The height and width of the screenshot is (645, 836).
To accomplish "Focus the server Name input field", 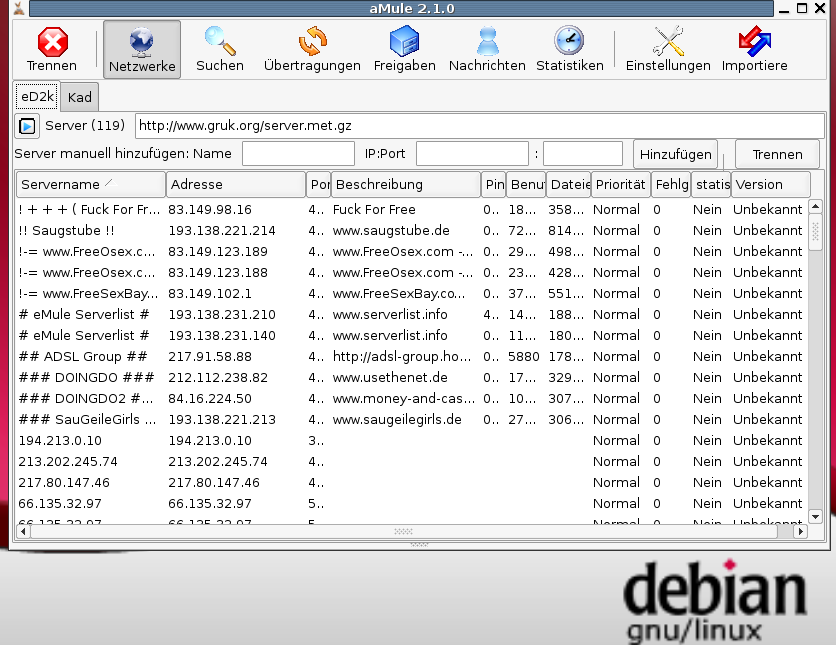I will pos(299,154).
